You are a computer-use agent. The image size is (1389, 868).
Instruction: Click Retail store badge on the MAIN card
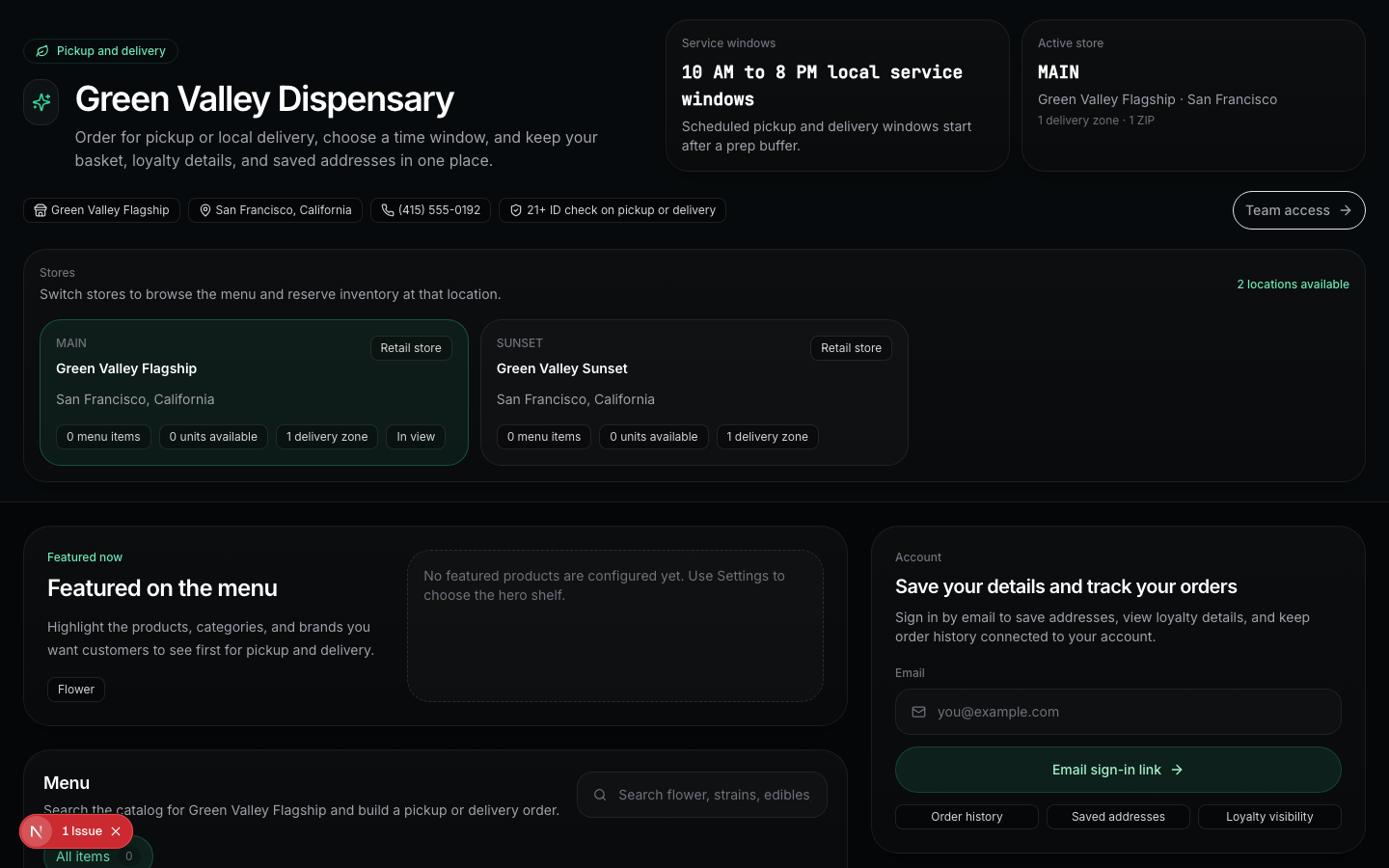[x=411, y=348]
